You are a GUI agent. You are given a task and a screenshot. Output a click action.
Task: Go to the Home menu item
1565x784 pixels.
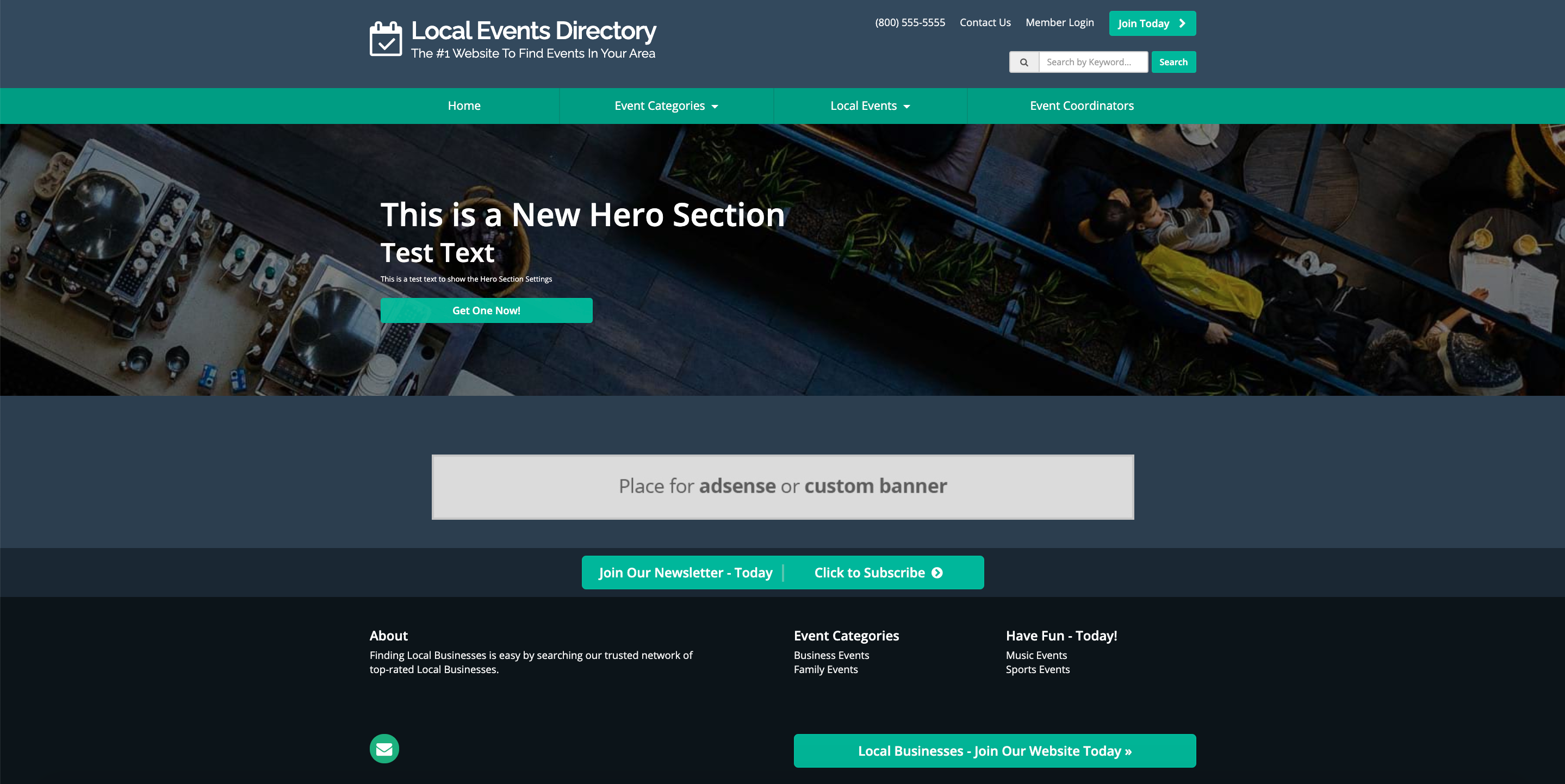tap(463, 105)
